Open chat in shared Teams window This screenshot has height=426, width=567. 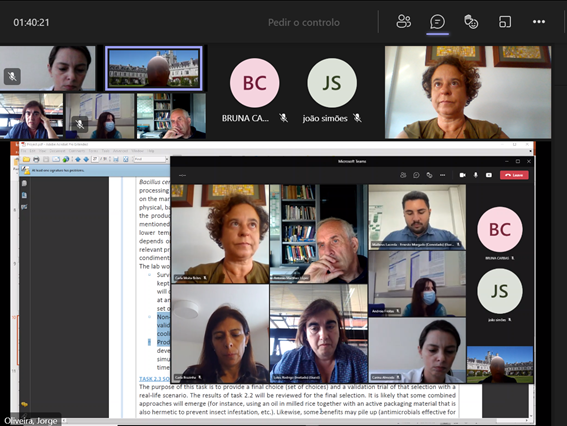[x=416, y=175]
